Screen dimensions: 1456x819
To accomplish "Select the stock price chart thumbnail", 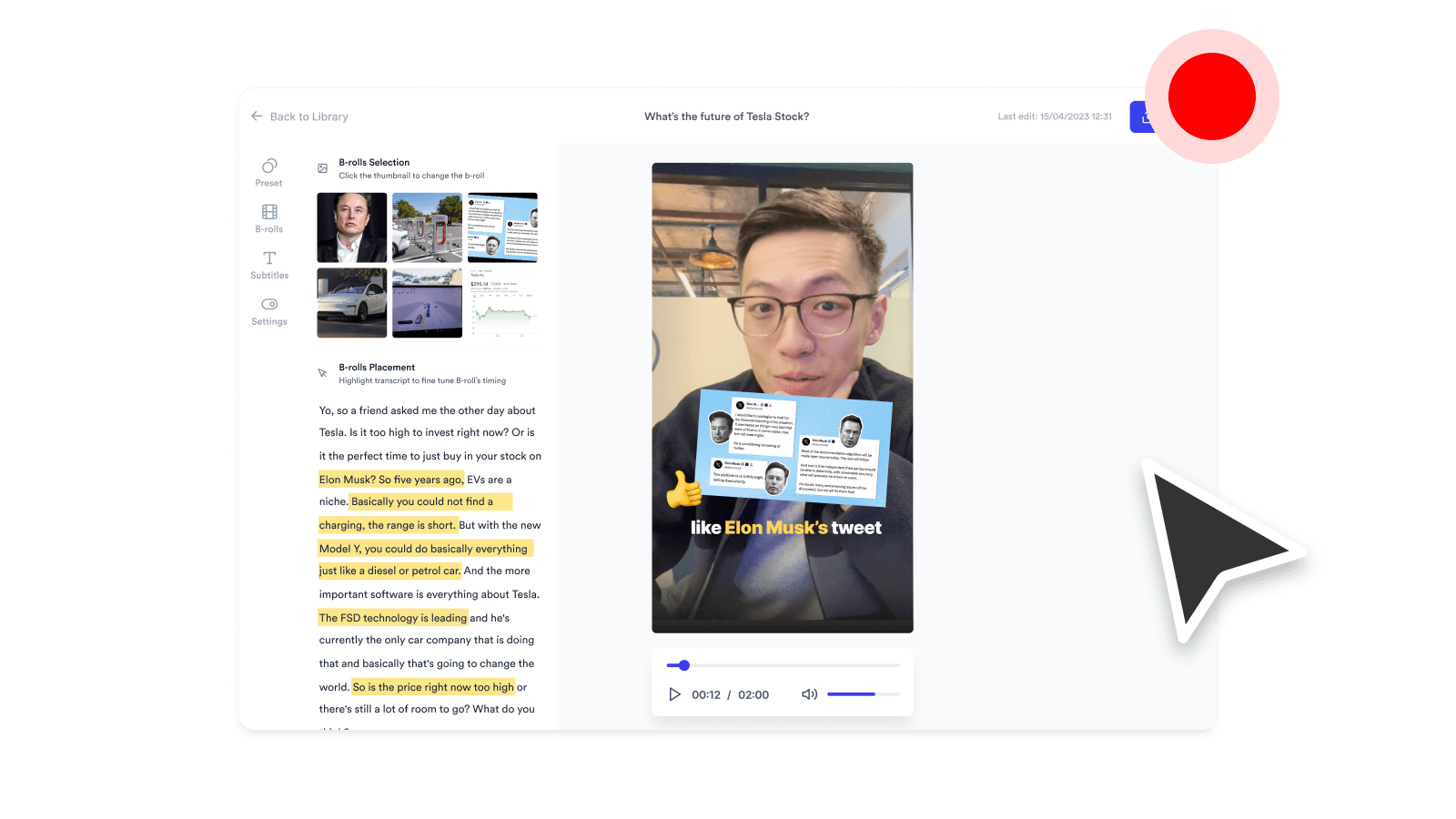I will (x=502, y=303).
